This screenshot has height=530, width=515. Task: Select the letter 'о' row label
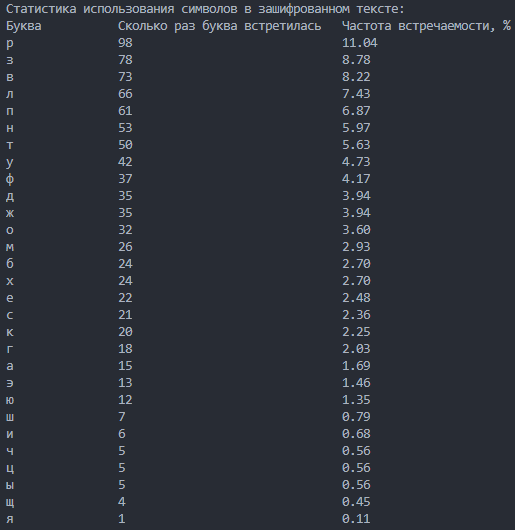(x=10, y=230)
